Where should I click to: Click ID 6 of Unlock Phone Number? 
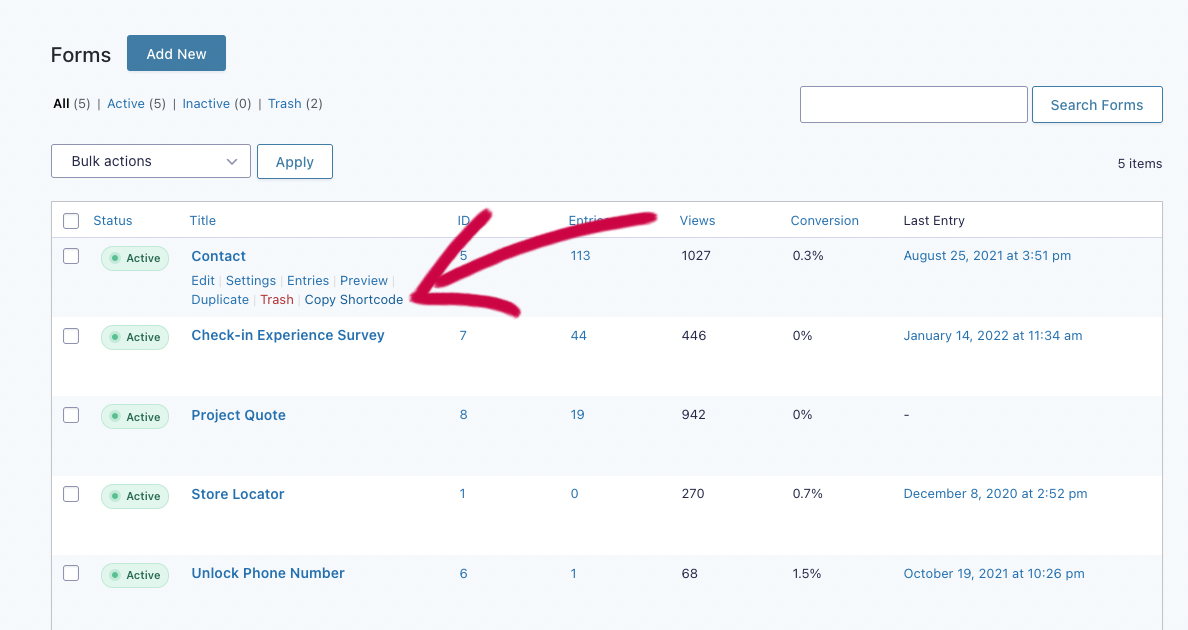[464, 573]
